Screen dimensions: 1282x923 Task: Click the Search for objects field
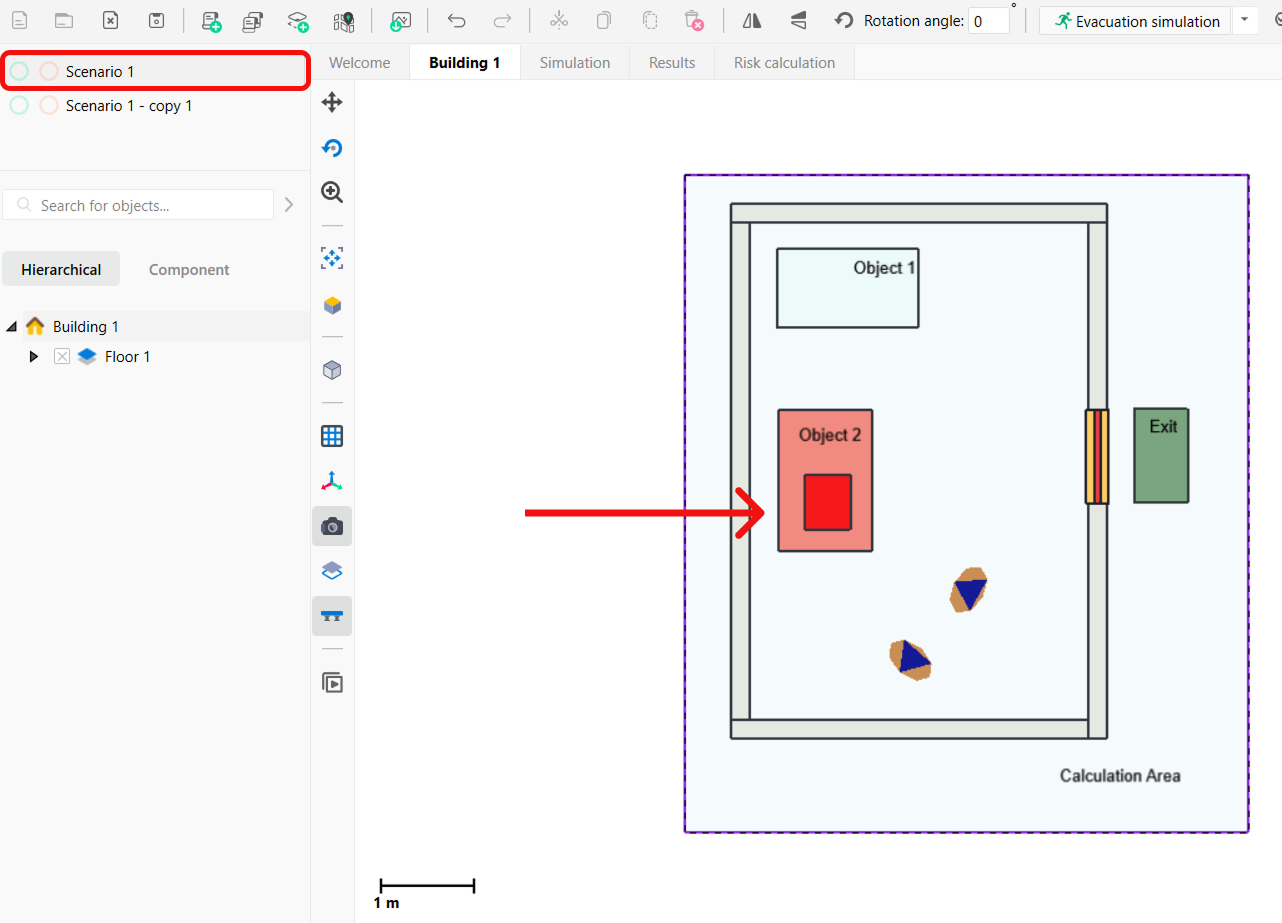[x=150, y=205]
